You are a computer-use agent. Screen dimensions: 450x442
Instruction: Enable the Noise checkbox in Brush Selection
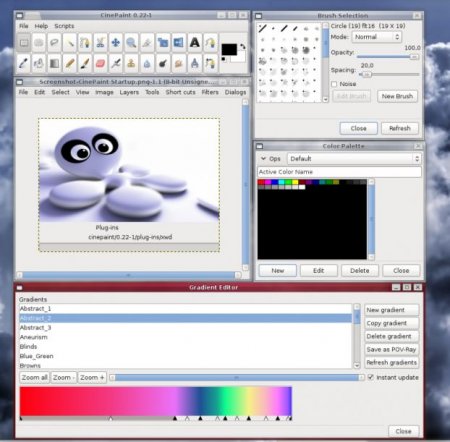tap(334, 84)
